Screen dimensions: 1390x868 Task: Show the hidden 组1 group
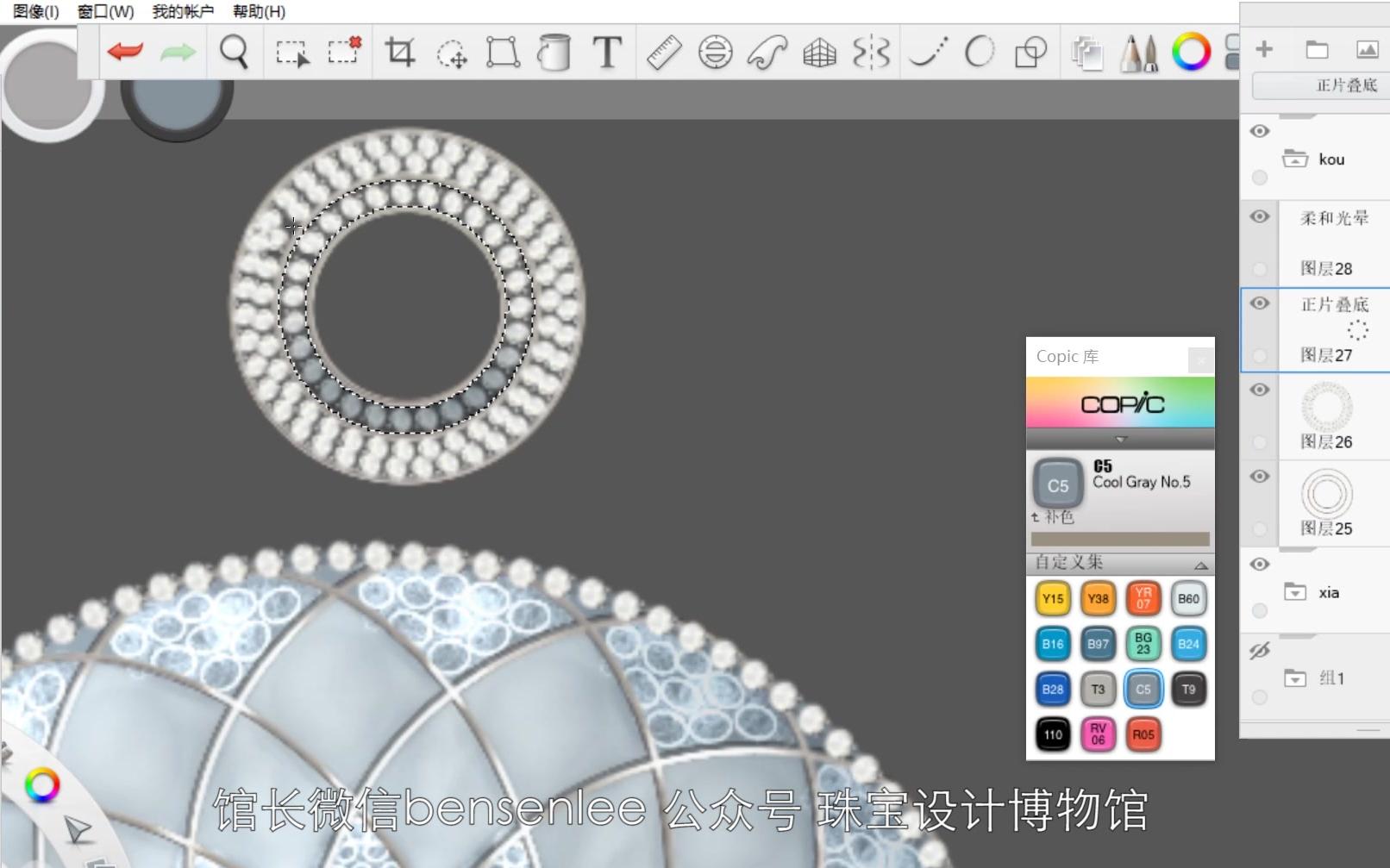click(x=1260, y=651)
